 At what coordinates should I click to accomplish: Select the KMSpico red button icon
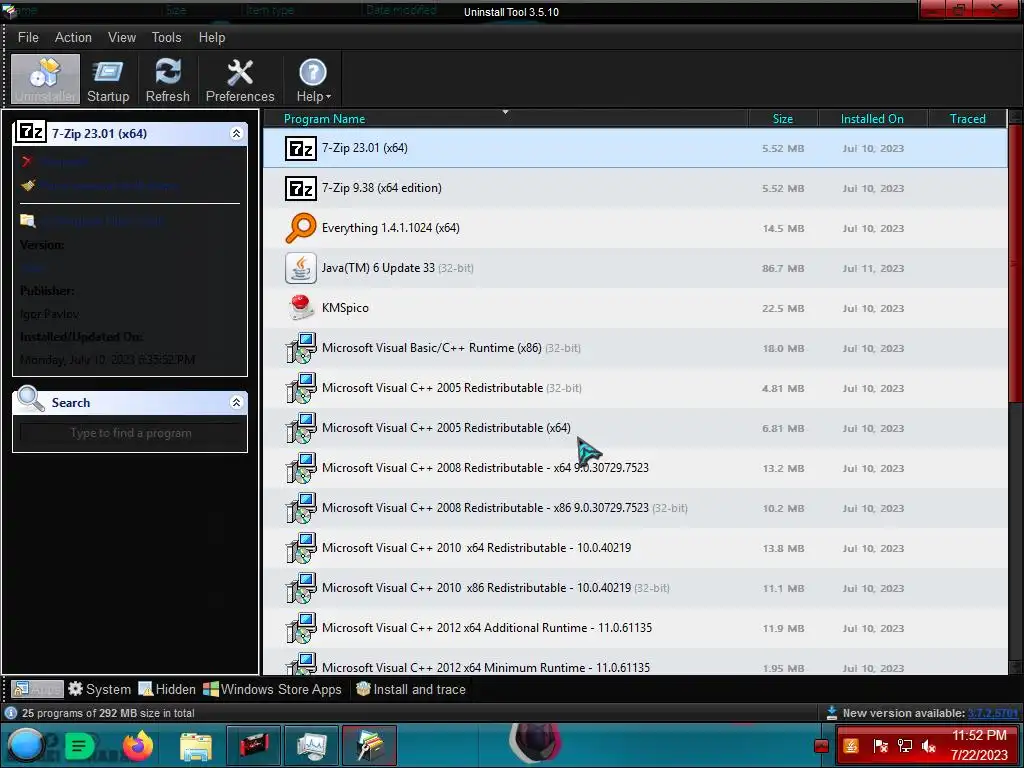pyautogui.click(x=301, y=308)
